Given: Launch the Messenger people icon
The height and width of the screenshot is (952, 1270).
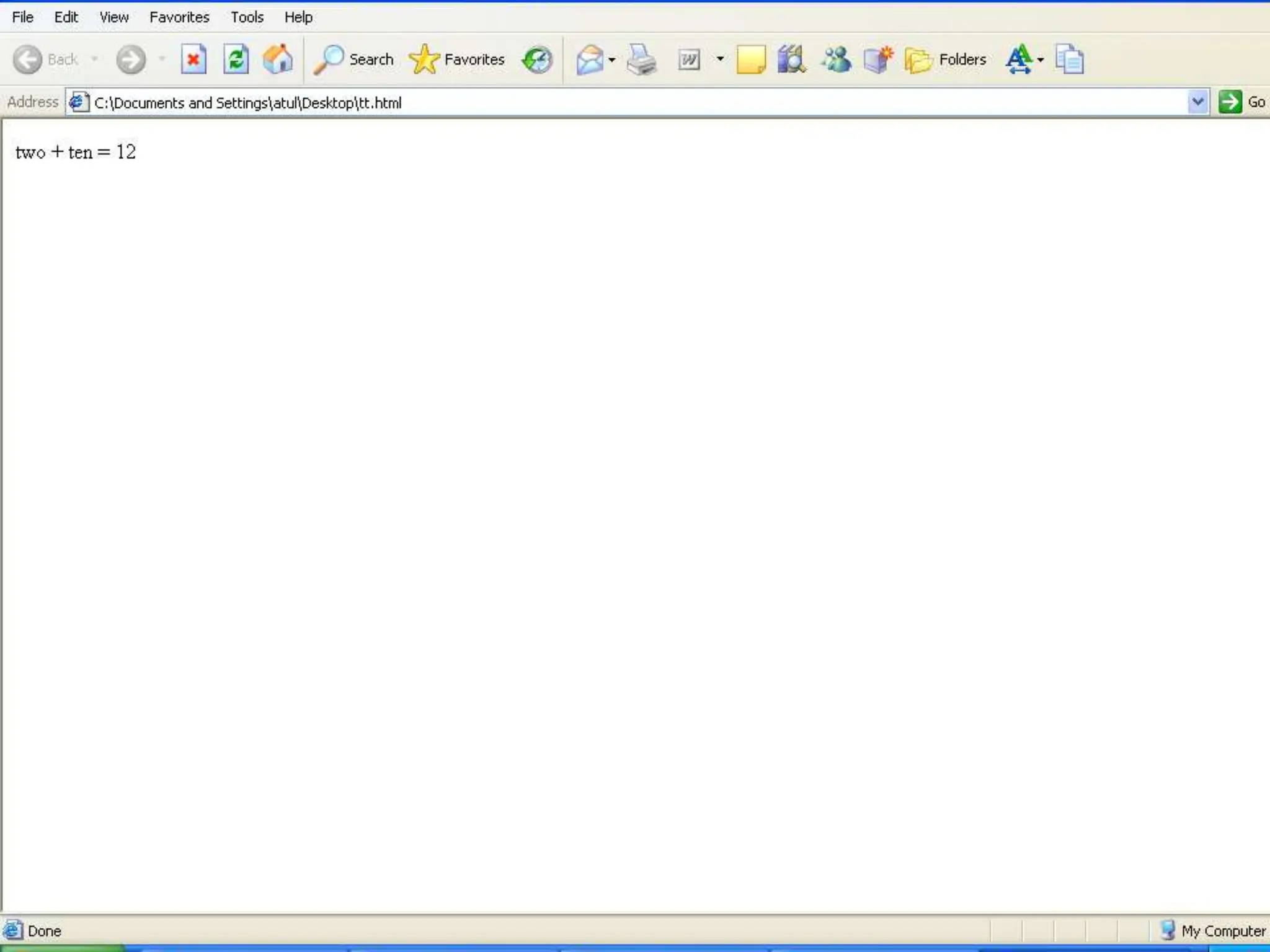Looking at the screenshot, I should pyautogui.click(x=835, y=60).
